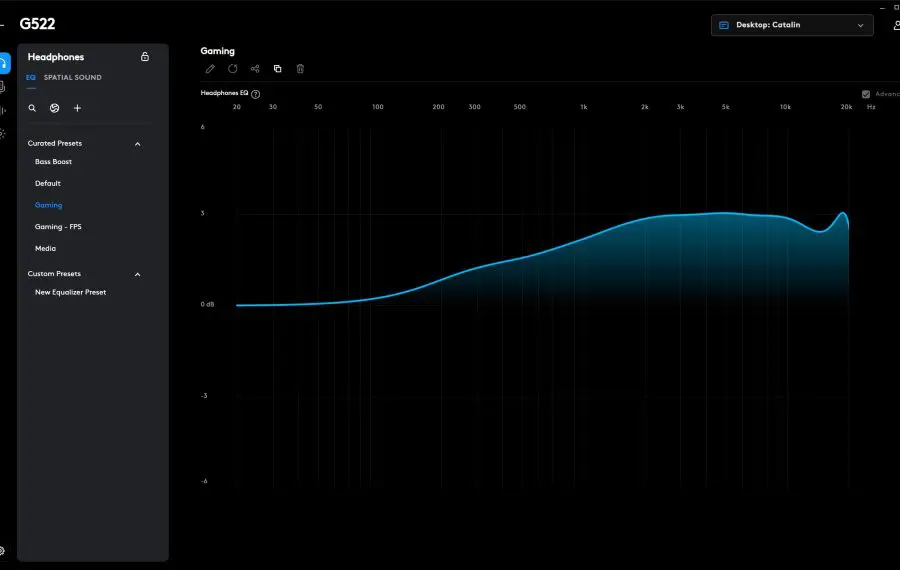Duplicate the Gaming preset

(x=277, y=69)
